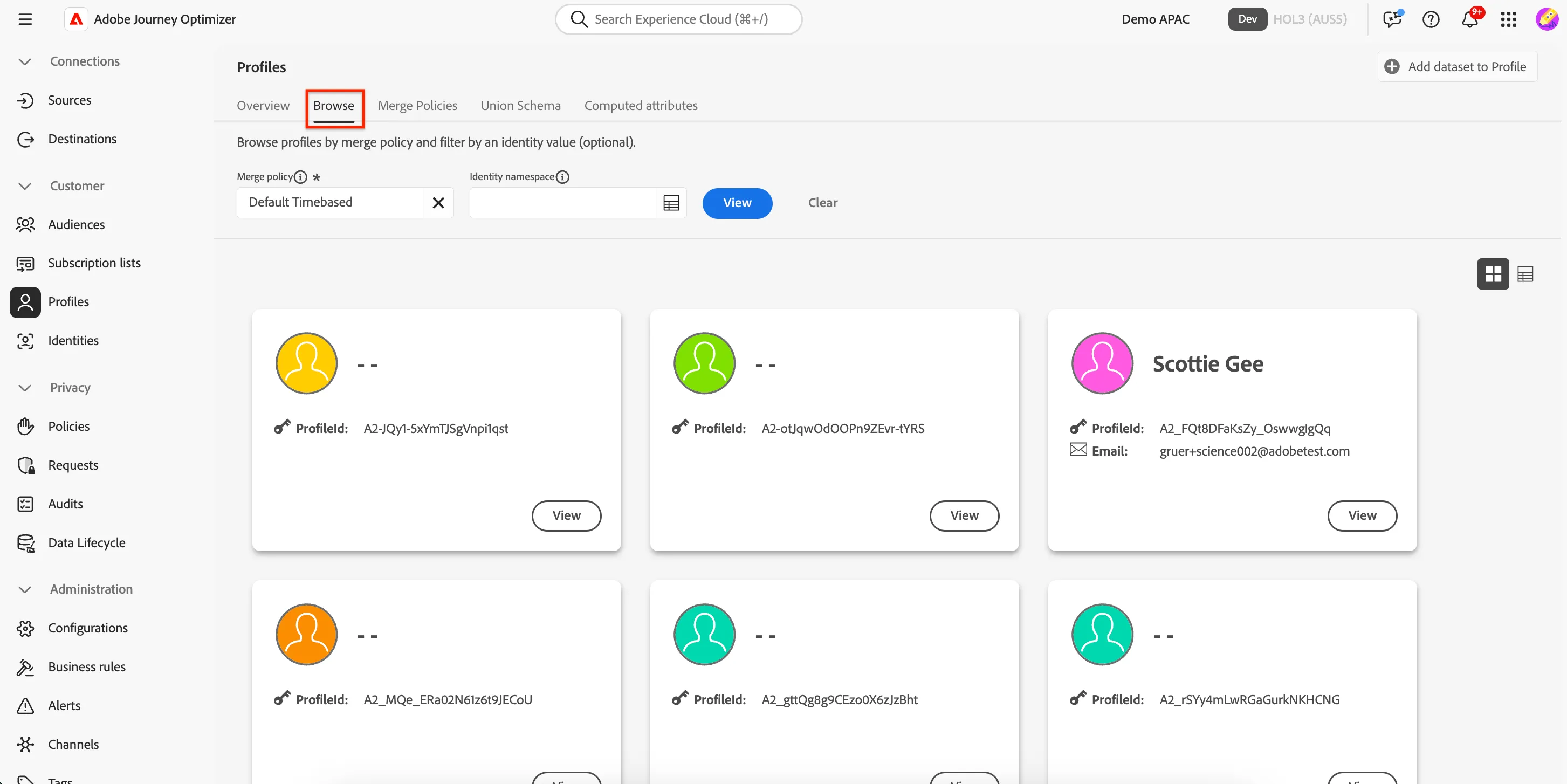The image size is (1567, 784).
Task: Collapse the Connections section
Action: tap(25, 61)
